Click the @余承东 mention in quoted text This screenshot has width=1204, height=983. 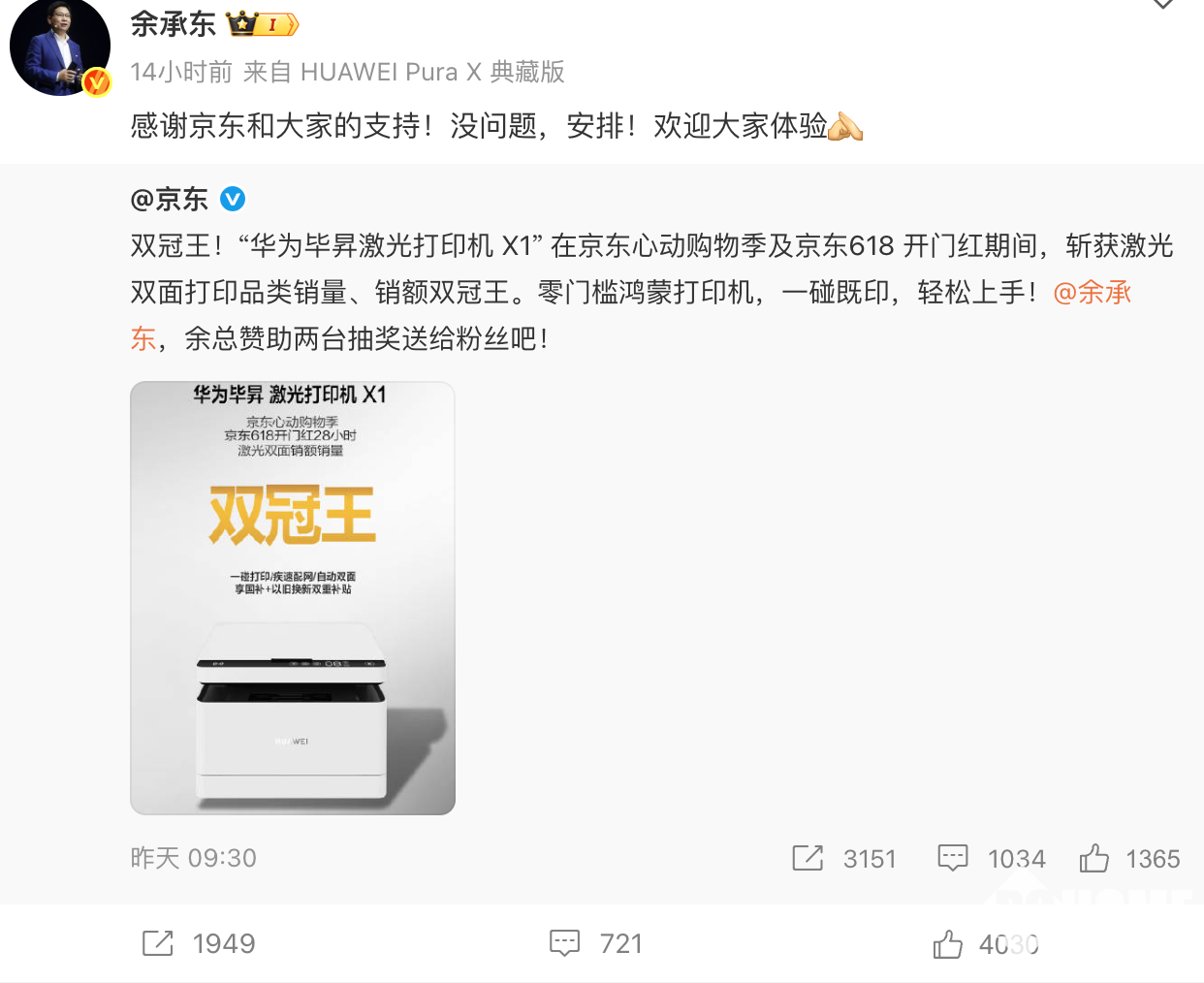point(1092,292)
